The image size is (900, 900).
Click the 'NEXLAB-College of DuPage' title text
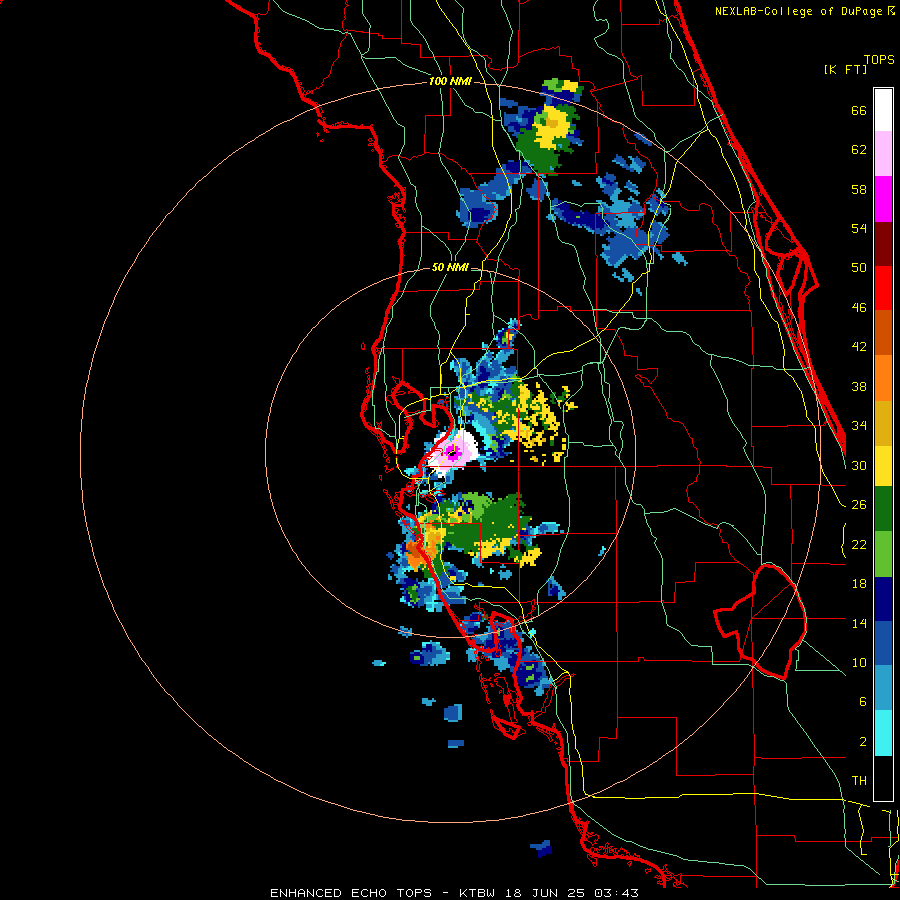pos(798,11)
